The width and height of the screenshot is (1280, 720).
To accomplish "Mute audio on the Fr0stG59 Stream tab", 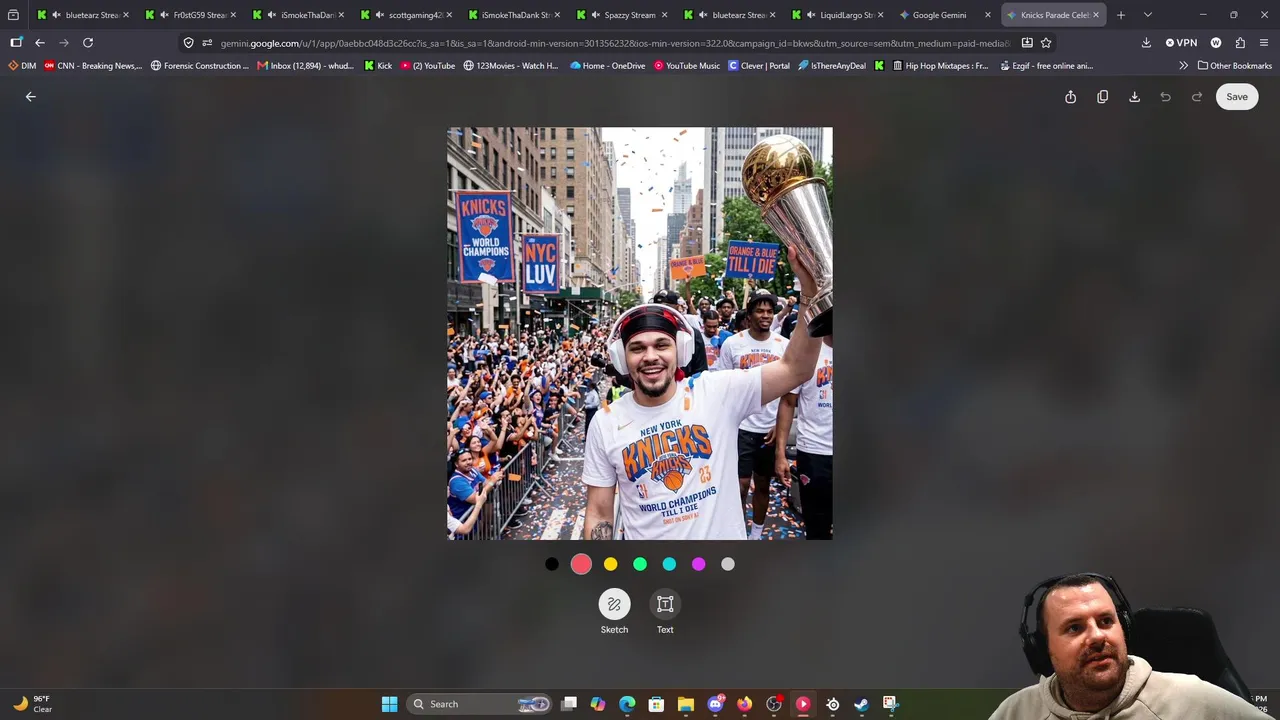I will tap(164, 15).
